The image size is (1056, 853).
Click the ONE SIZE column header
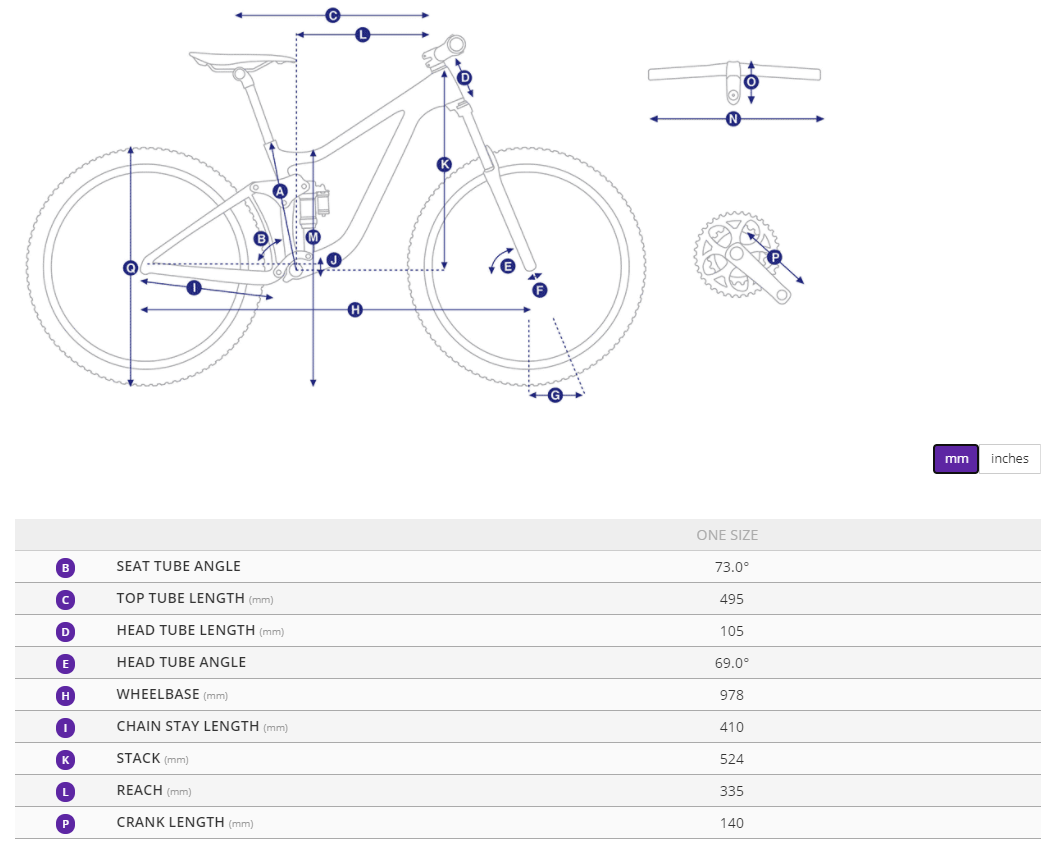coord(727,535)
